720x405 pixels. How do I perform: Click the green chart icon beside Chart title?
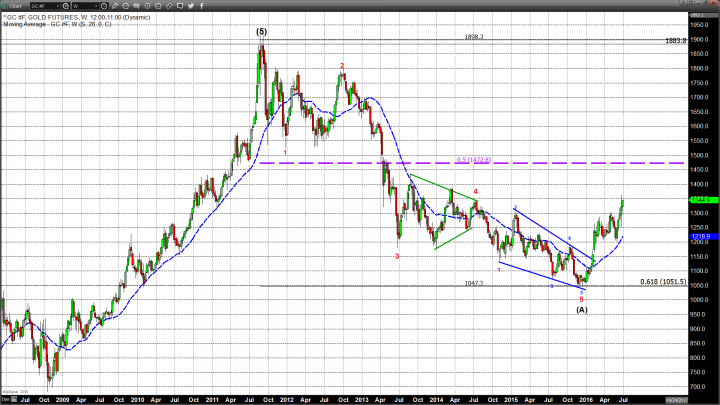[x=5, y=5]
